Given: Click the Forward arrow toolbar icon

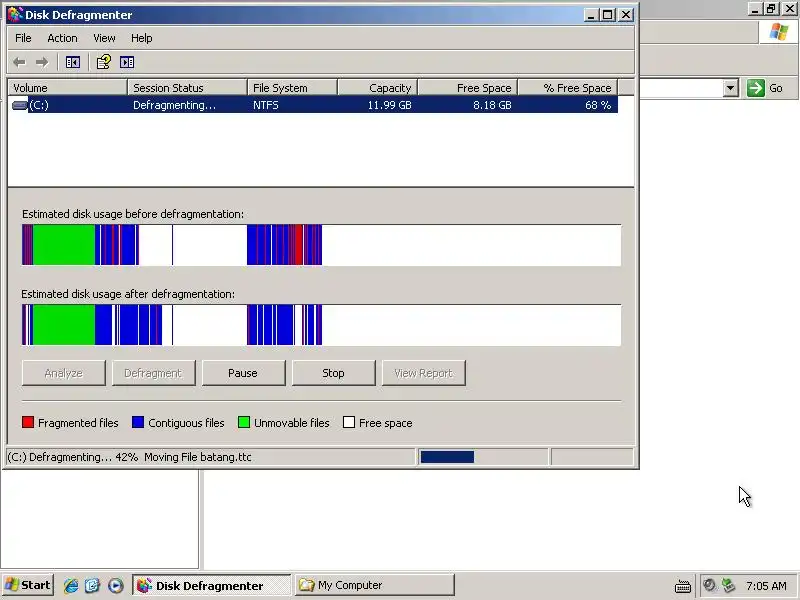Looking at the screenshot, I should click(42, 62).
